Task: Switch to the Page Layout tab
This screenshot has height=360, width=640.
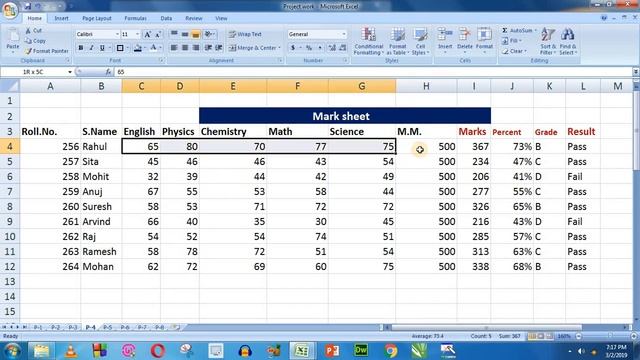Action: pyautogui.click(x=97, y=18)
